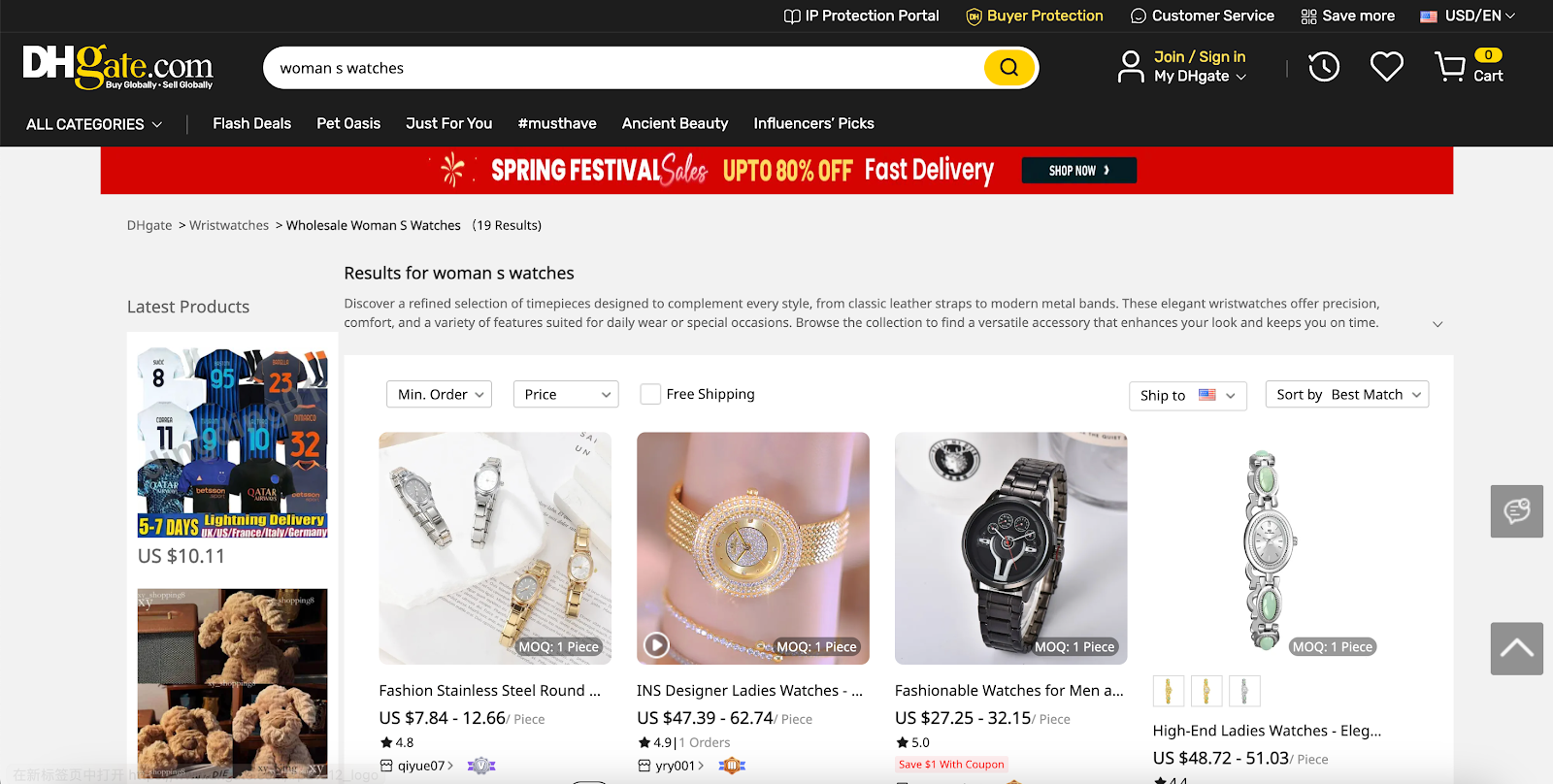Follow the Wristwatches breadcrumb link

[229, 225]
